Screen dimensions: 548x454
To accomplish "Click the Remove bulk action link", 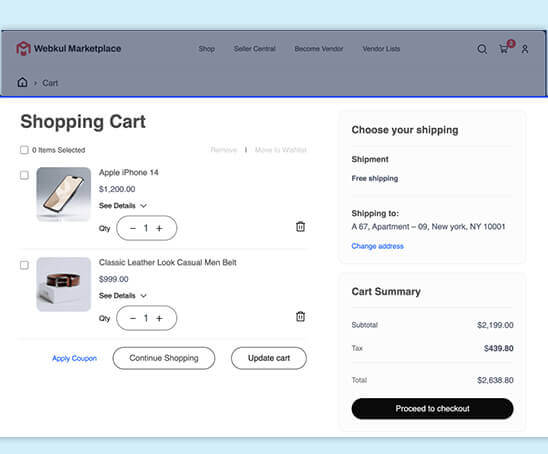I will click(224, 150).
